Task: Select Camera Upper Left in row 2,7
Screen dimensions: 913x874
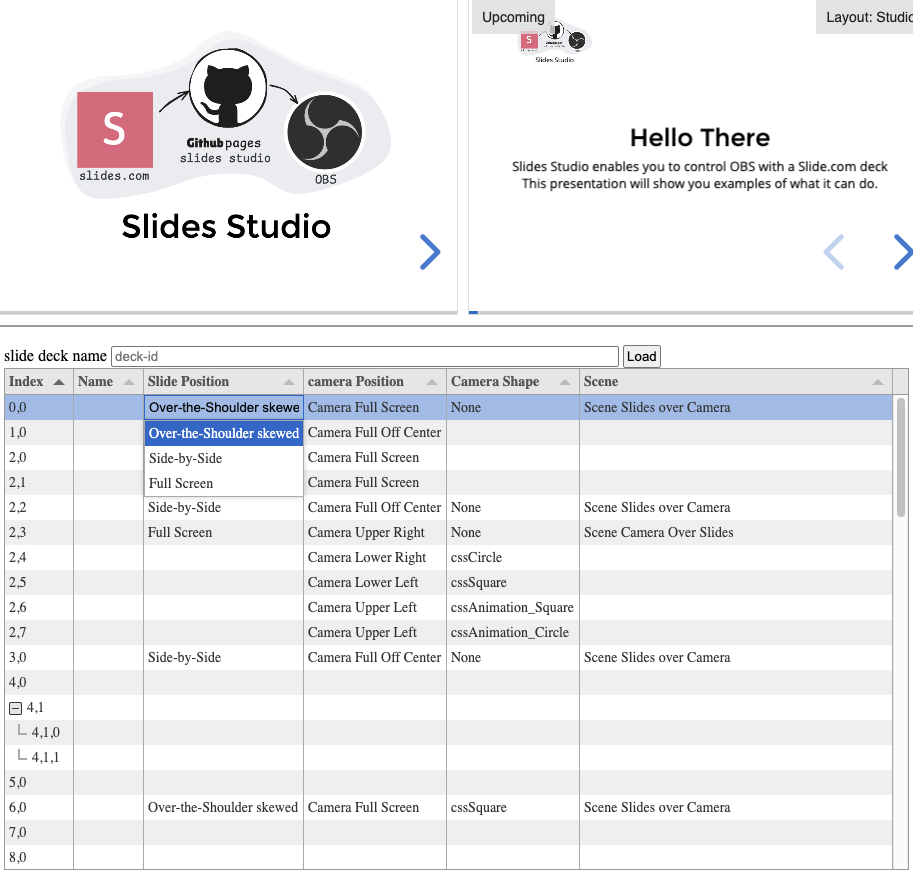Action: (374, 633)
